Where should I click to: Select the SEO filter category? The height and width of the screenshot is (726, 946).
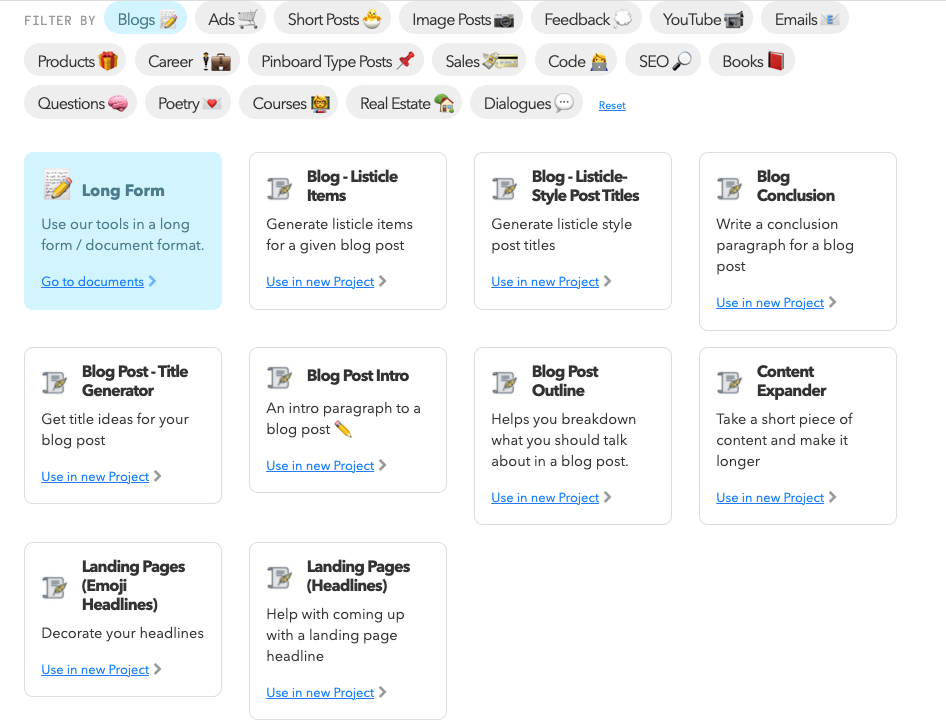[664, 61]
